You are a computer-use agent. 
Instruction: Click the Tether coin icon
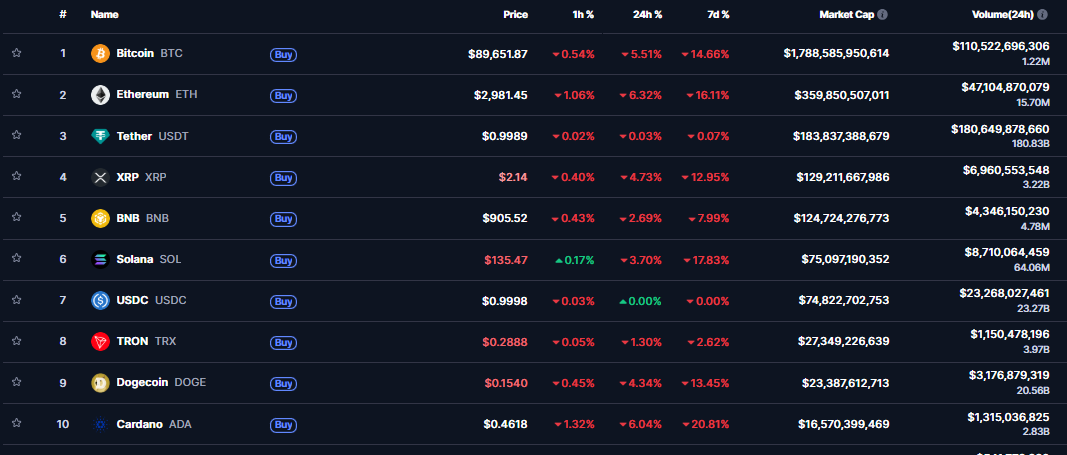click(100, 136)
